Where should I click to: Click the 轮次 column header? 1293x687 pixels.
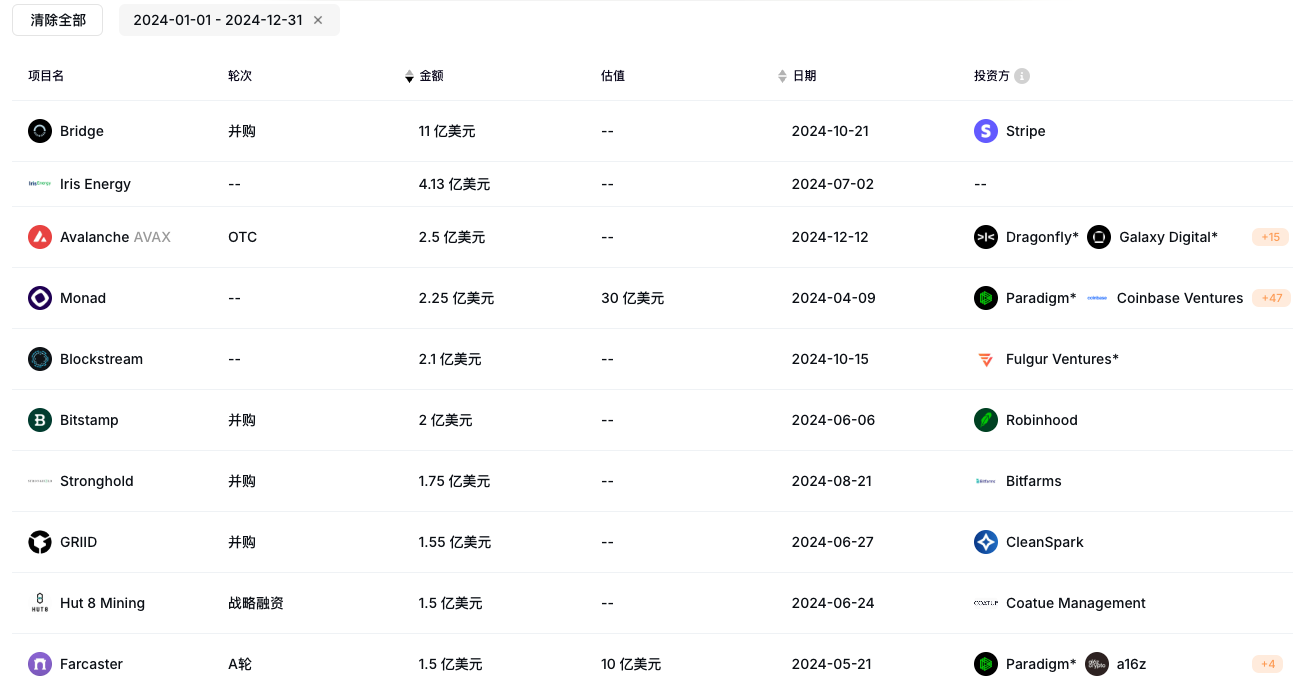click(x=240, y=76)
